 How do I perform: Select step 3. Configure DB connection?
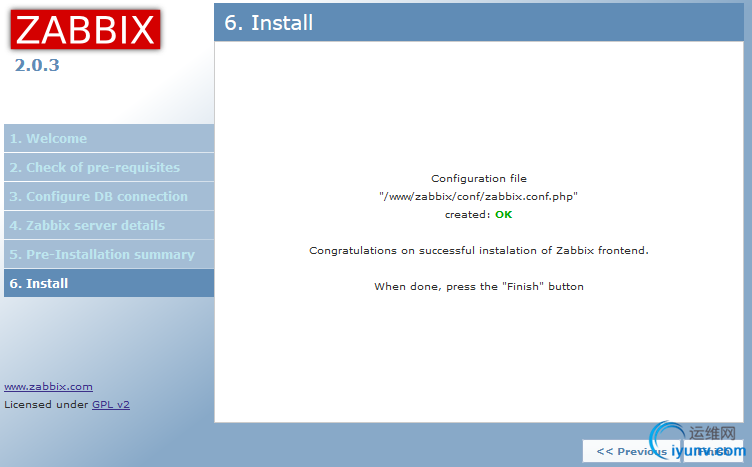tap(109, 197)
